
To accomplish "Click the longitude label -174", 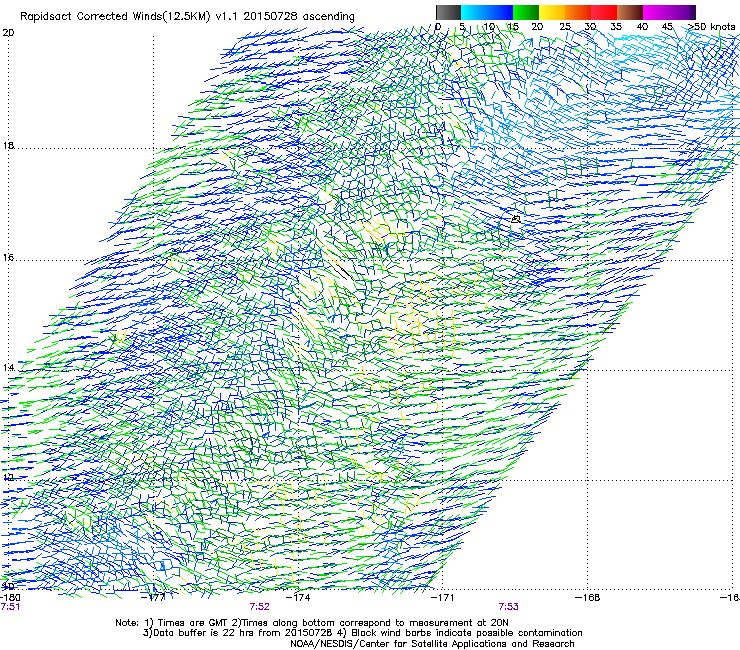I will (299, 598).
